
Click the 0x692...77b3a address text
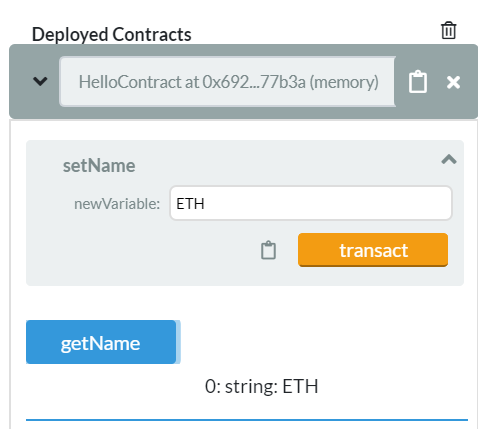coord(254,82)
